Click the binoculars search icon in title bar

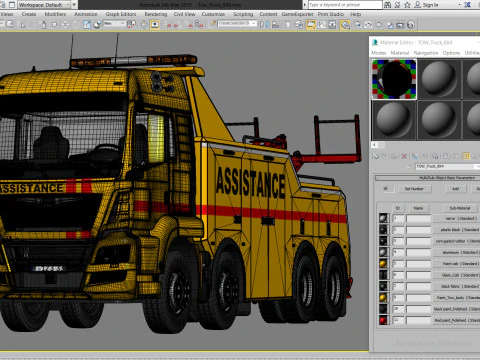point(387,5)
